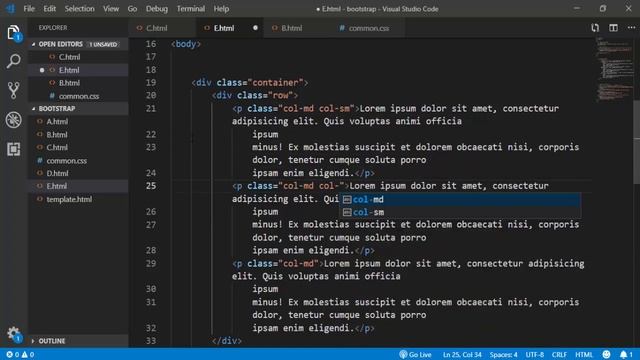Change indentation via Spaces: 4
The width and height of the screenshot is (640, 360).
pyautogui.click(x=503, y=354)
